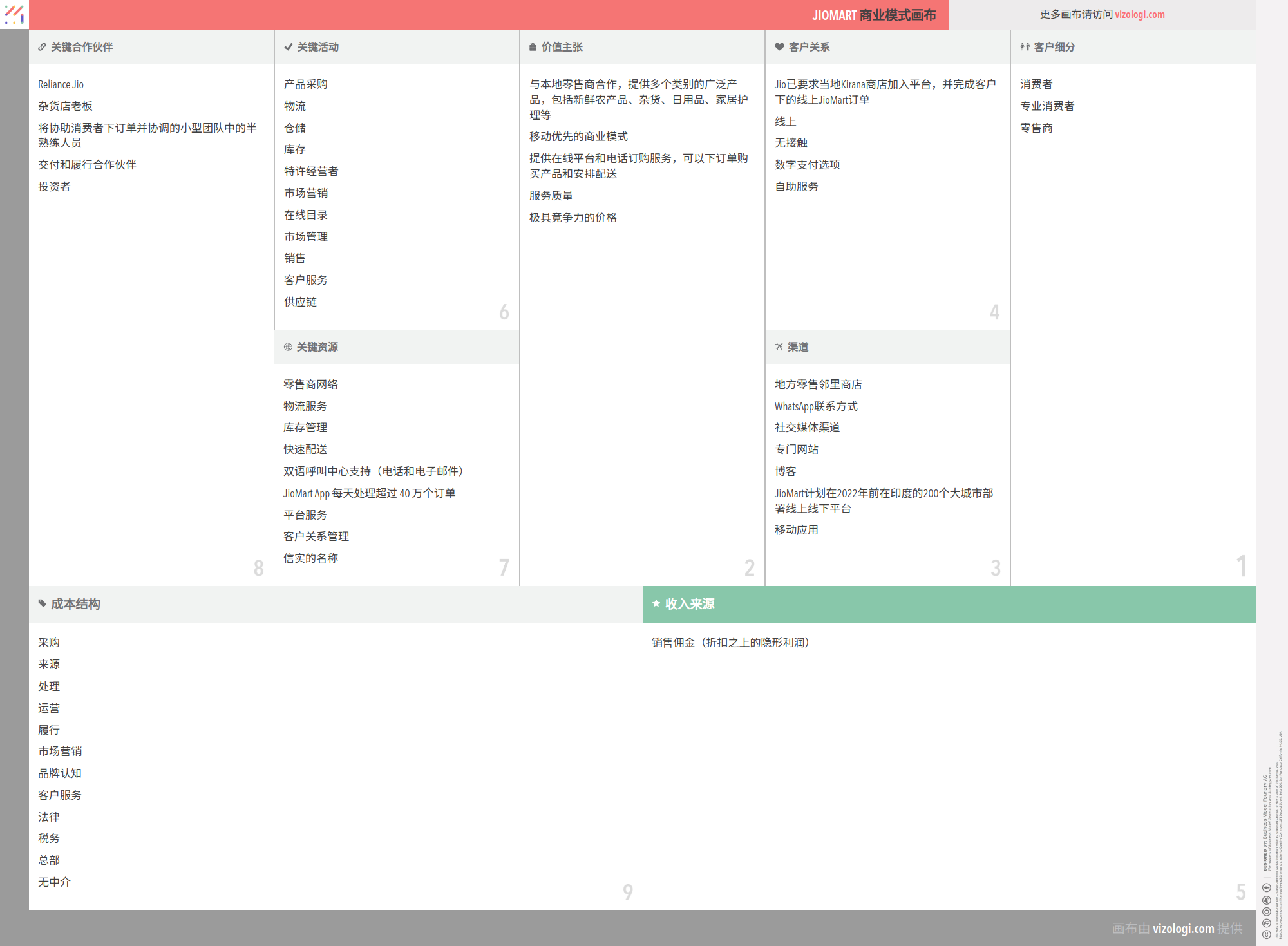Click the tag icon beside 成本结构

(43, 604)
